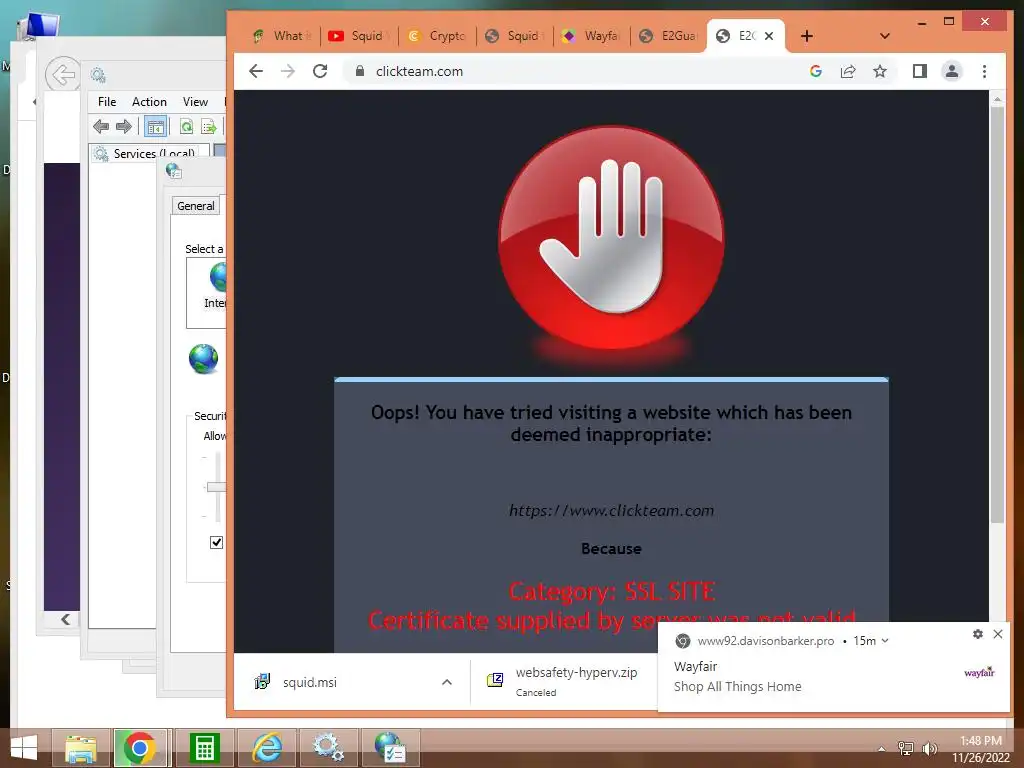This screenshot has height=768, width=1024.
Task: Toggle Services console tree pane icon
Action: tap(155, 127)
